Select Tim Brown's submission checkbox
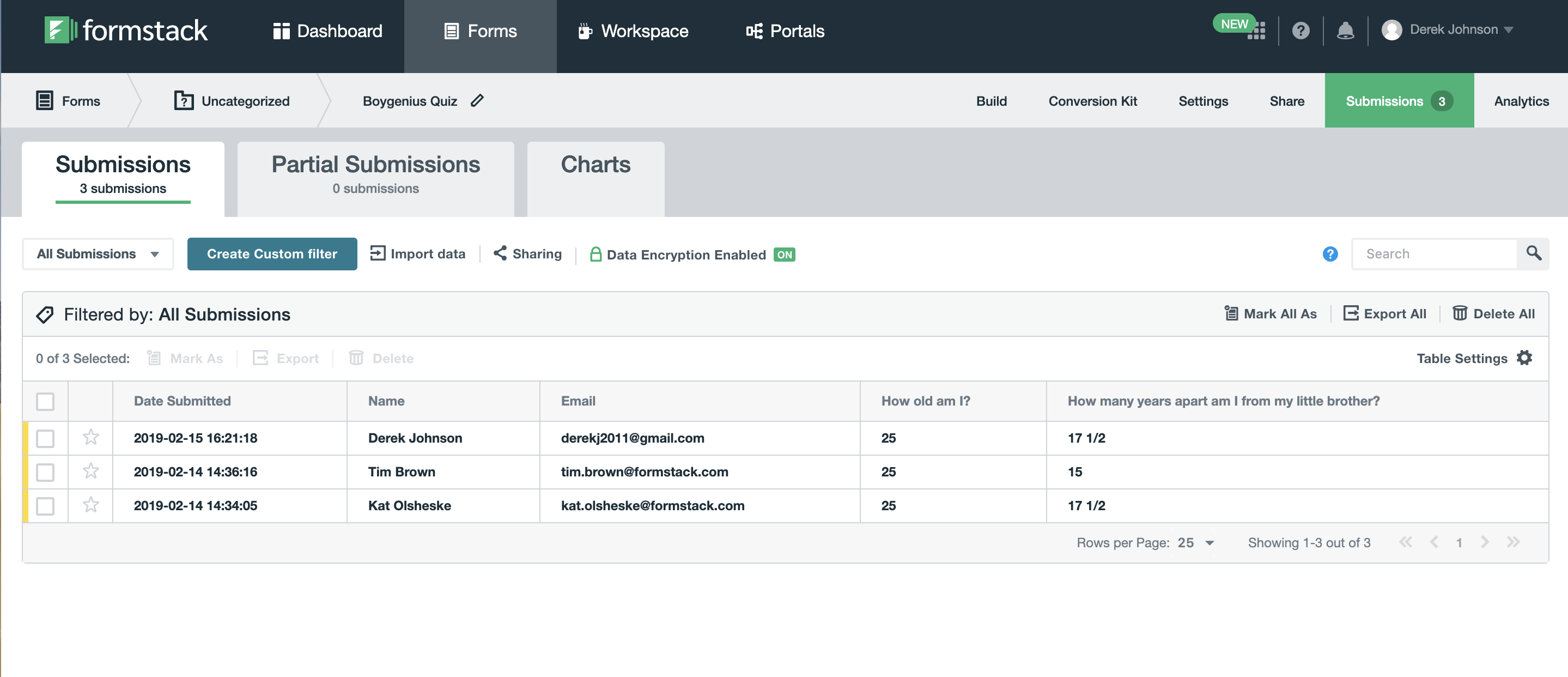Screen dimensions: 1568x677 (45, 472)
